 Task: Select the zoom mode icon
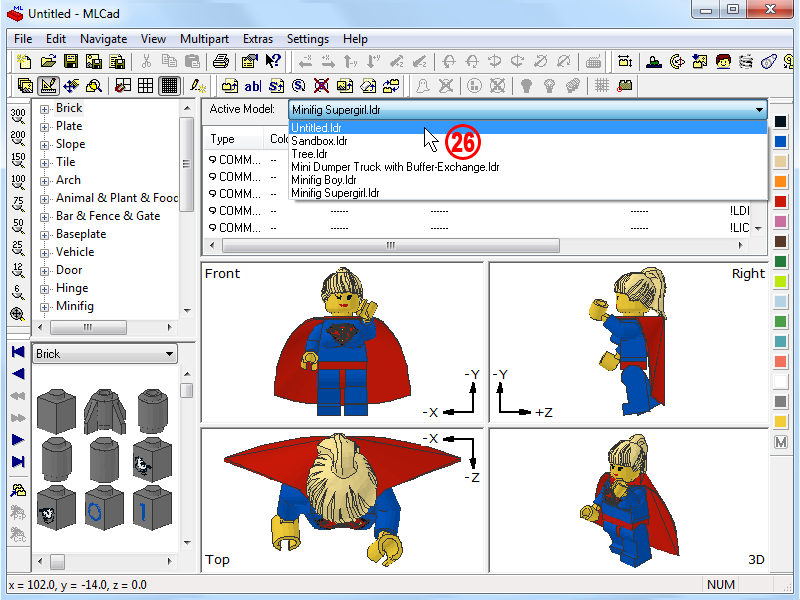click(x=94, y=86)
